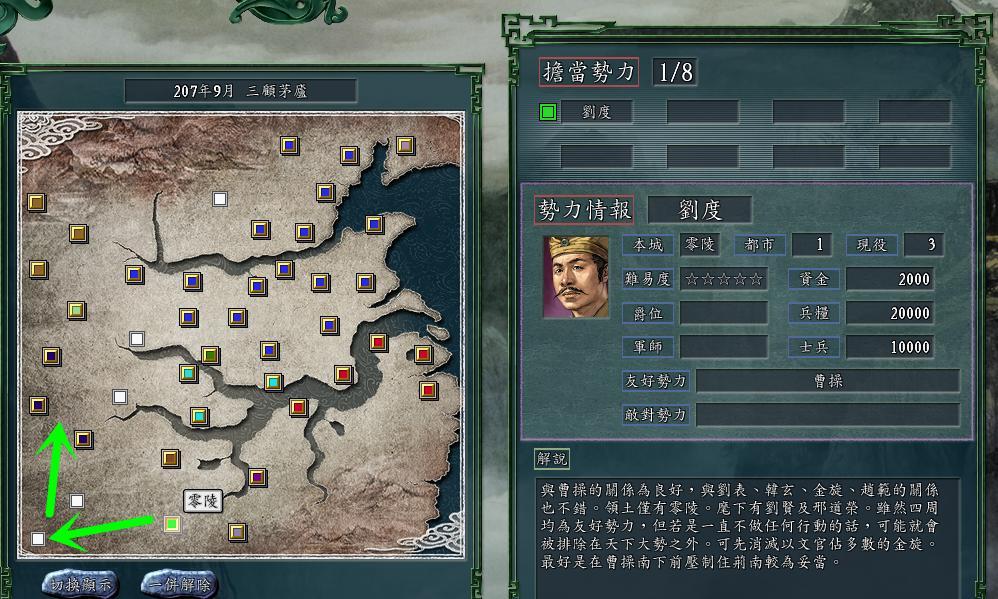Pick the pale light-green city marker
The height and width of the screenshot is (599, 998).
click(76, 311)
